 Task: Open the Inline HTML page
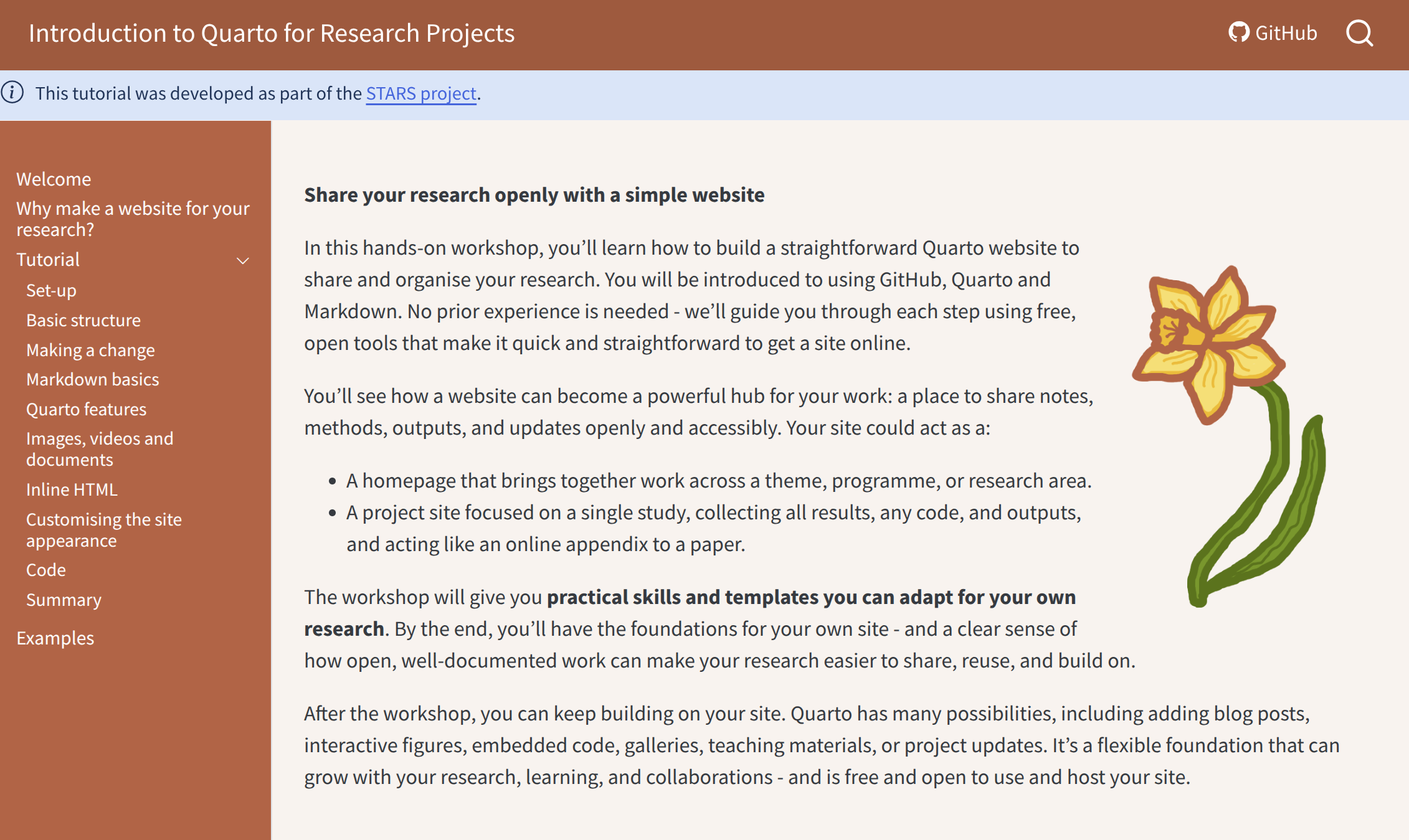pyautogui.click(x=72, y=489)
